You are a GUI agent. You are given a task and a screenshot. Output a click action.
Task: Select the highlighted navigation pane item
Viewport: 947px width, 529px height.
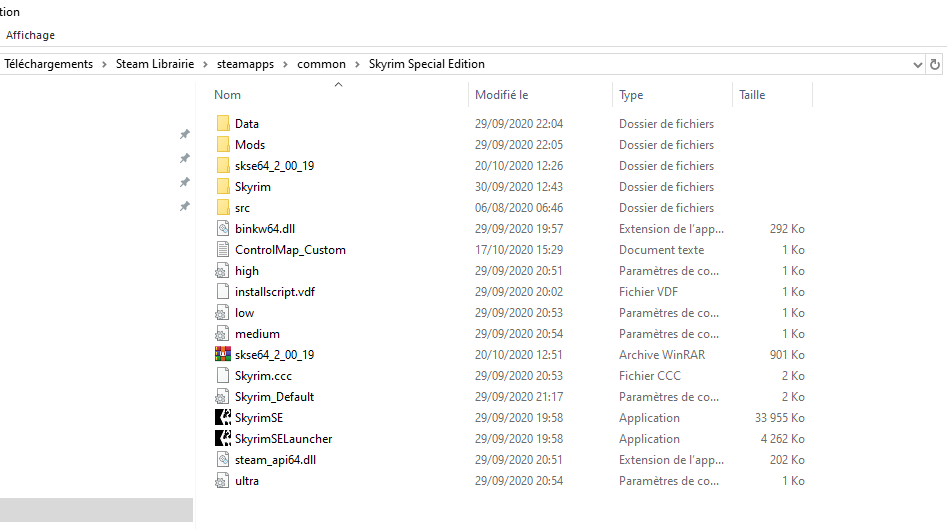97,510
